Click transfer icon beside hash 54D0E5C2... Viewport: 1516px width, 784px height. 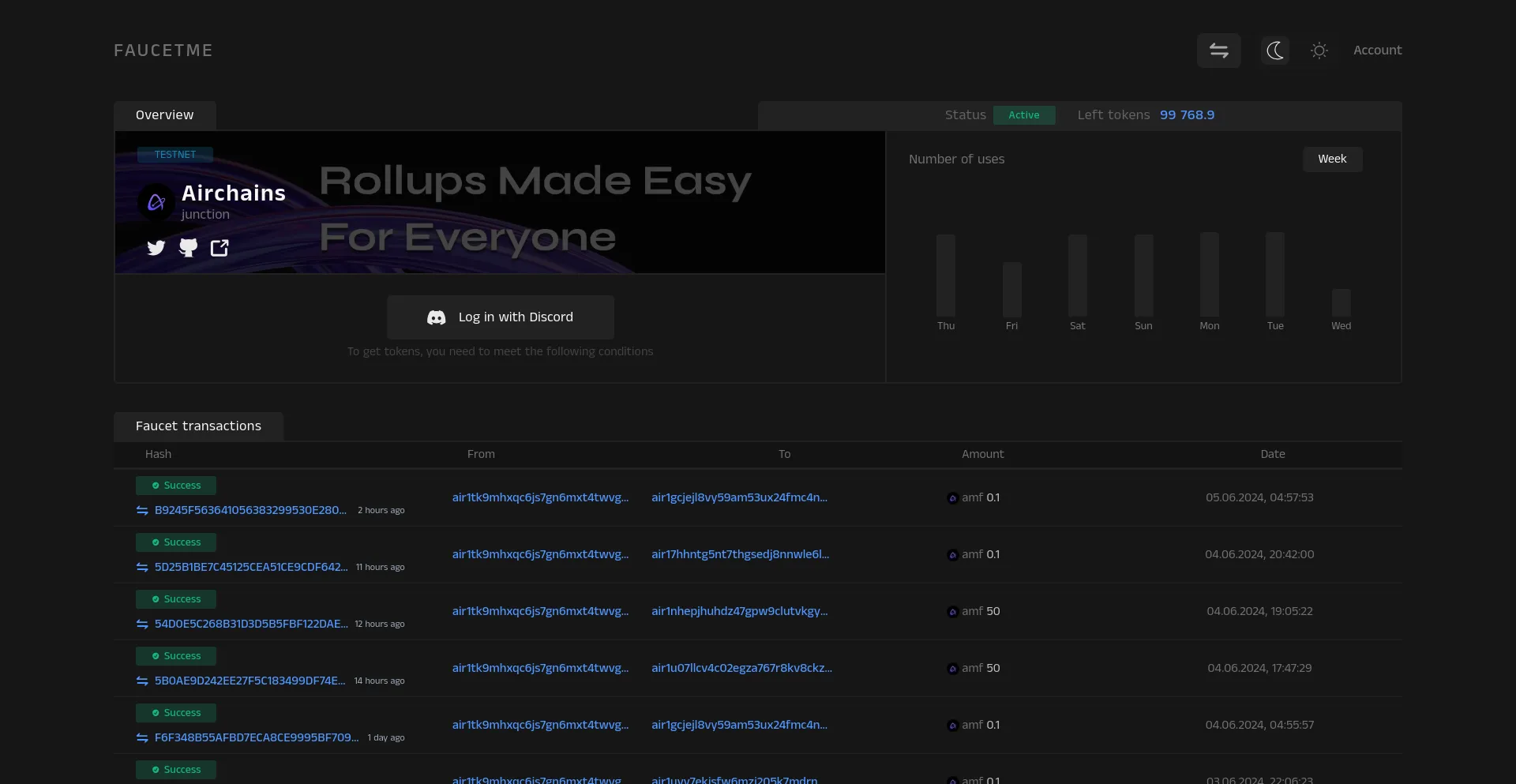(x=142, y=625)
